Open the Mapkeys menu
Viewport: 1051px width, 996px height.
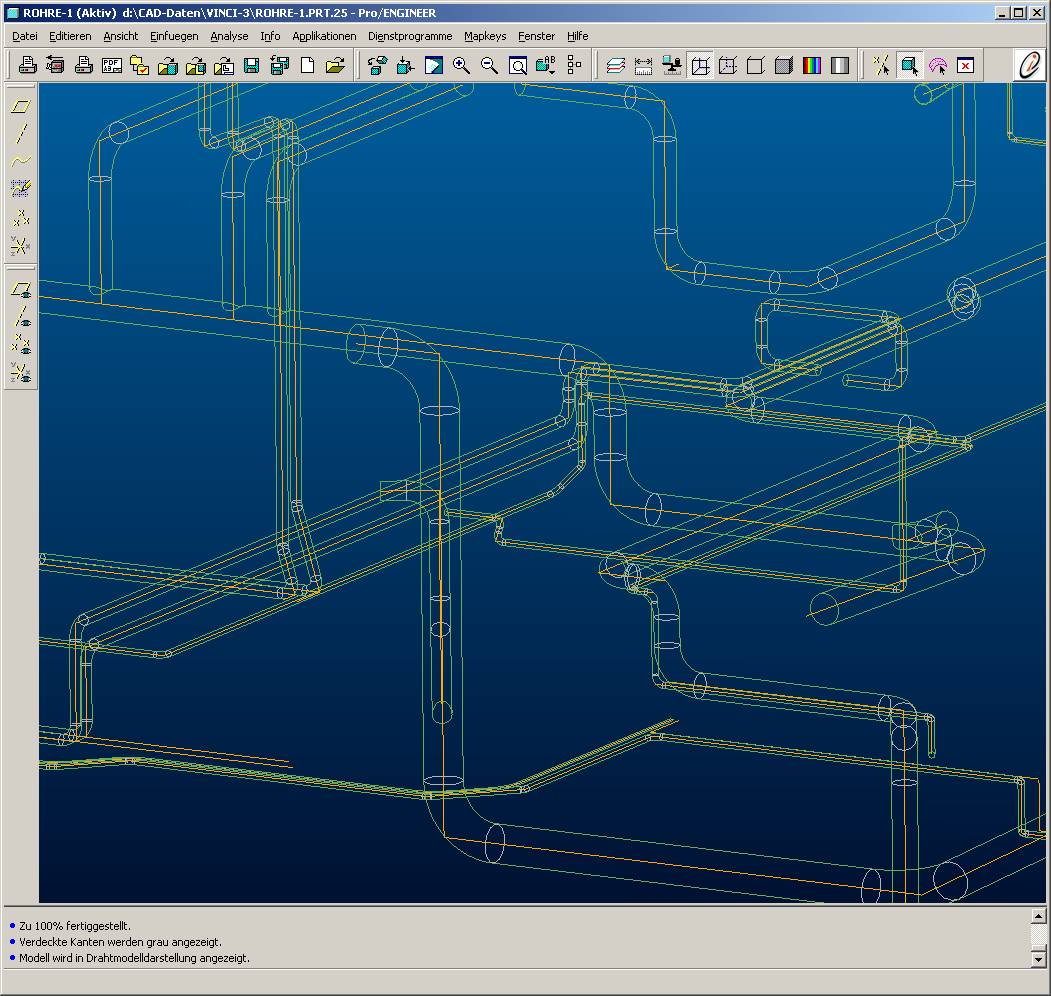(485, 36)
